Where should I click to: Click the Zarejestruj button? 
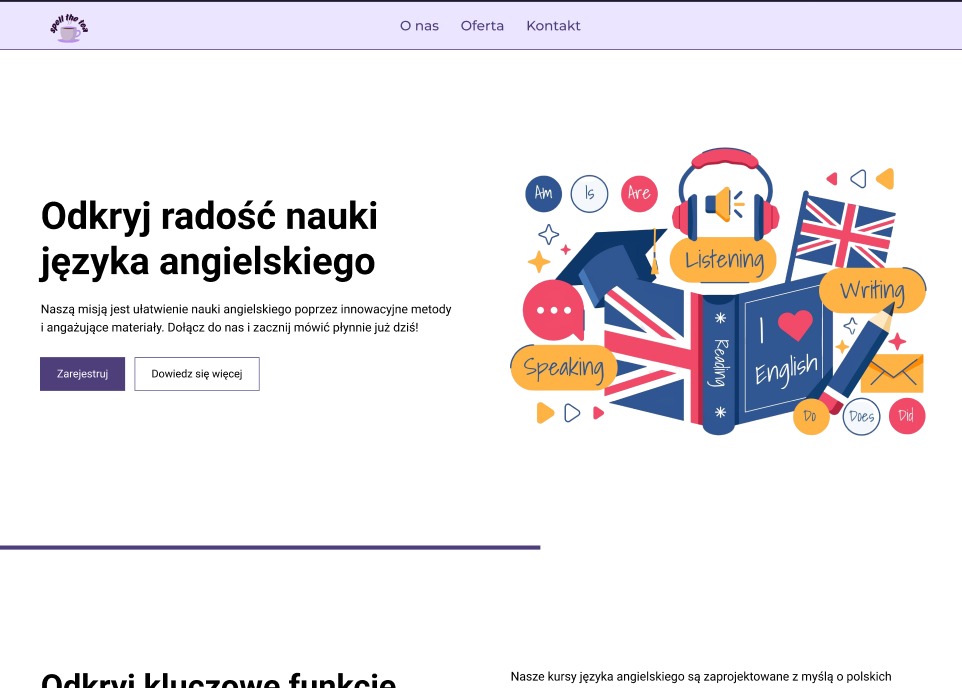coord(82,373)
